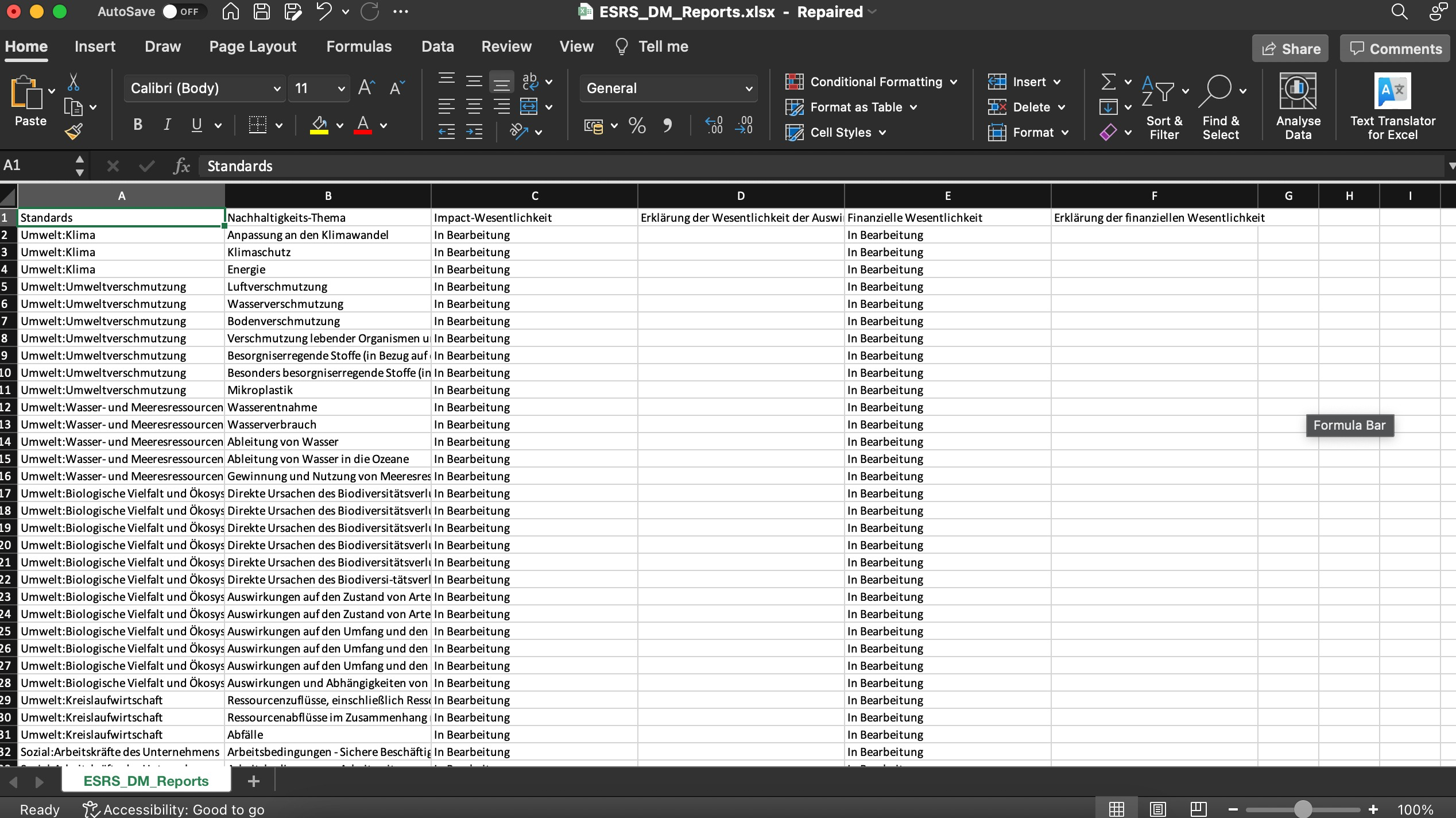Open Analyse Data tool
The width and height of the screenshot is (1456, 818).
pyautogui.click(x=1298, y=106)
